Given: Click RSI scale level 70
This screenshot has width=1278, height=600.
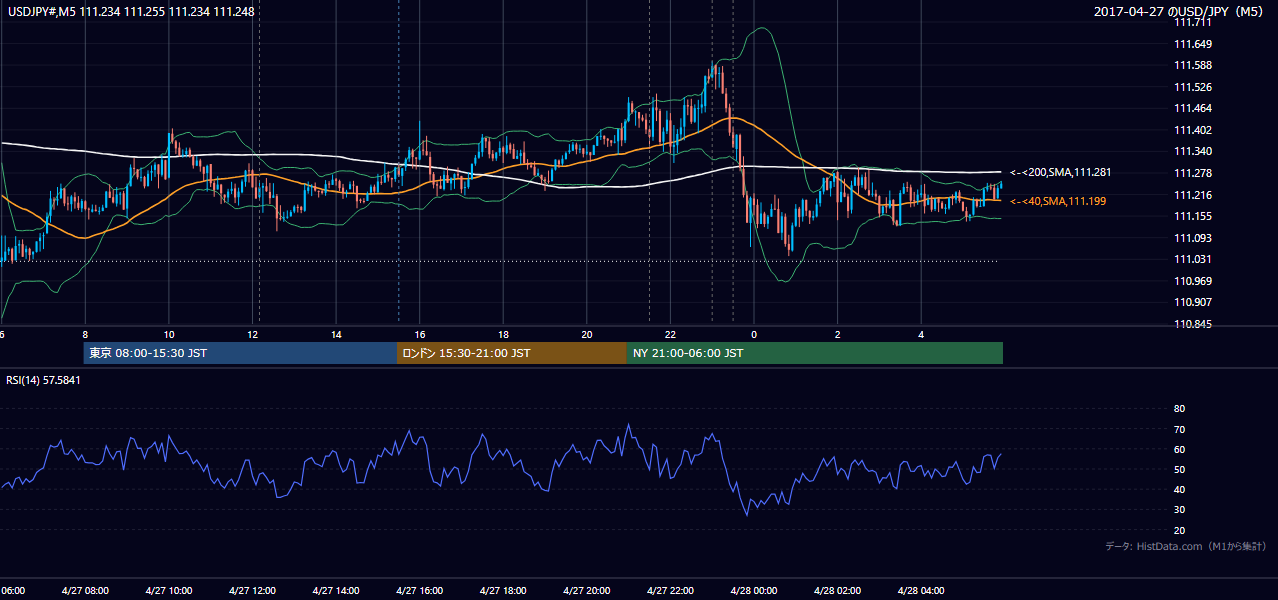Looking at the screenshot, I should tap(1179, 429).
